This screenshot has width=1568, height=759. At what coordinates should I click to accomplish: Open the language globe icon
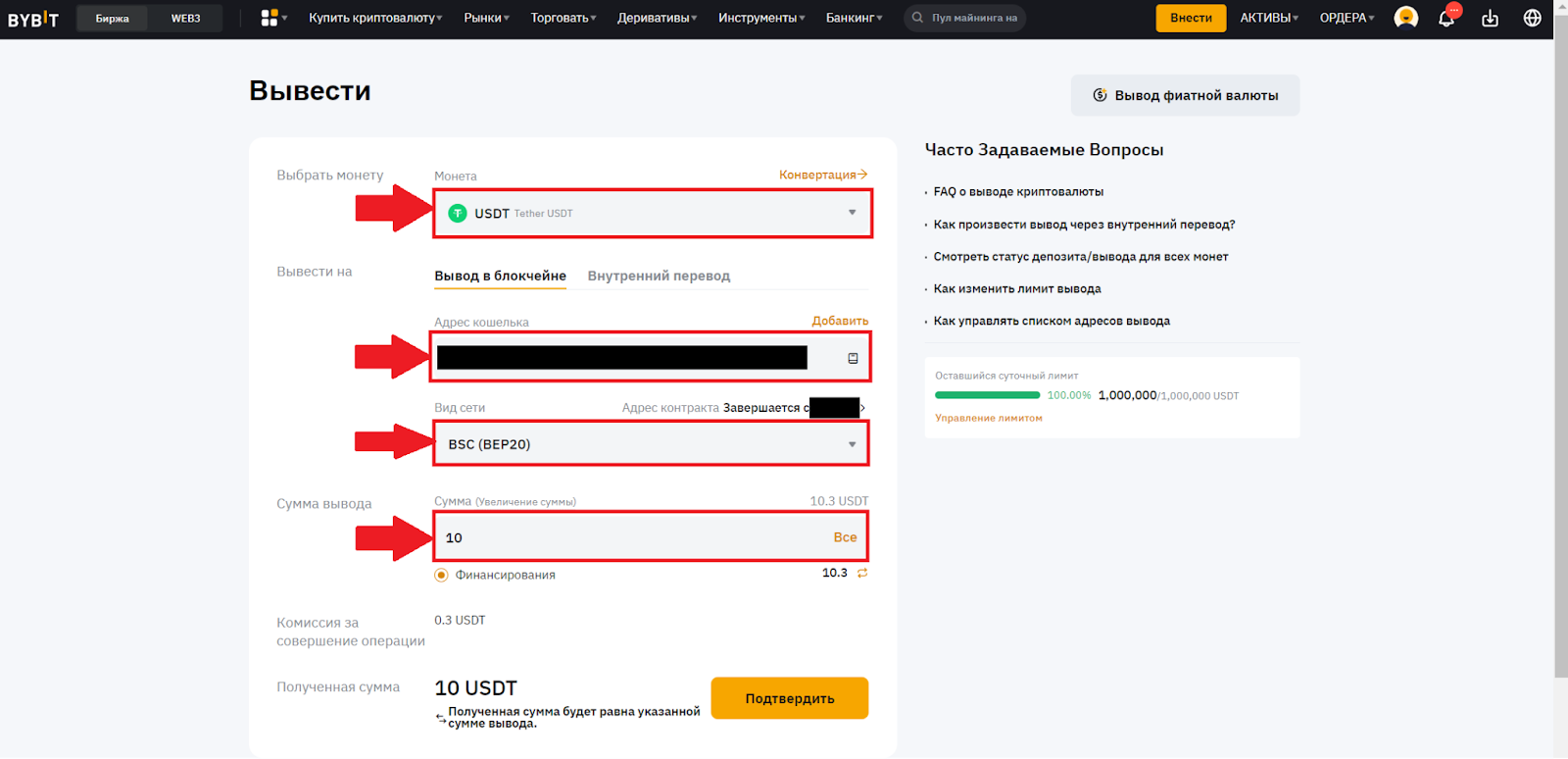(x=1533, y=18)
